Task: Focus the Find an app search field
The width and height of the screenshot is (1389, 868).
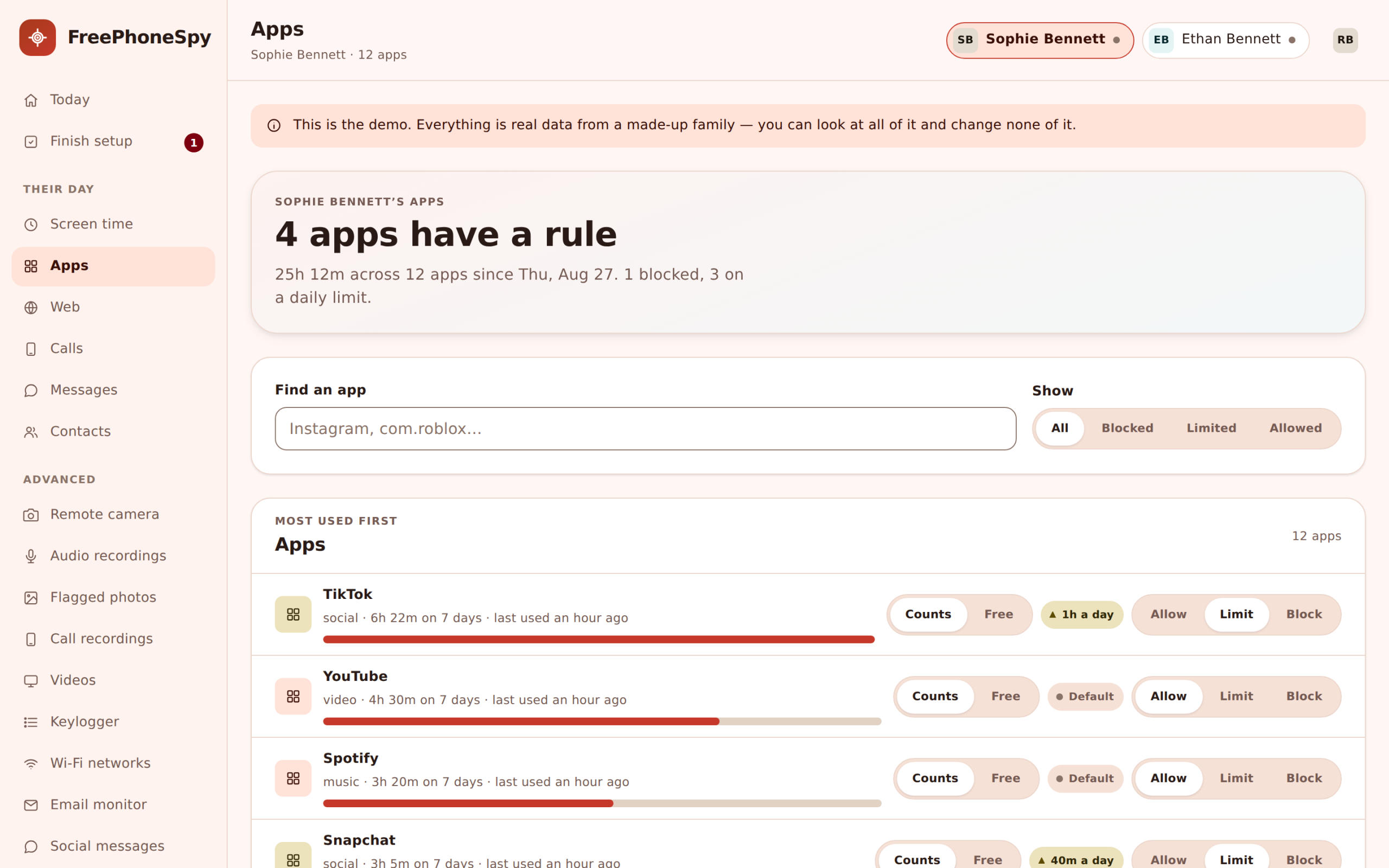Action: click(645, 429)
